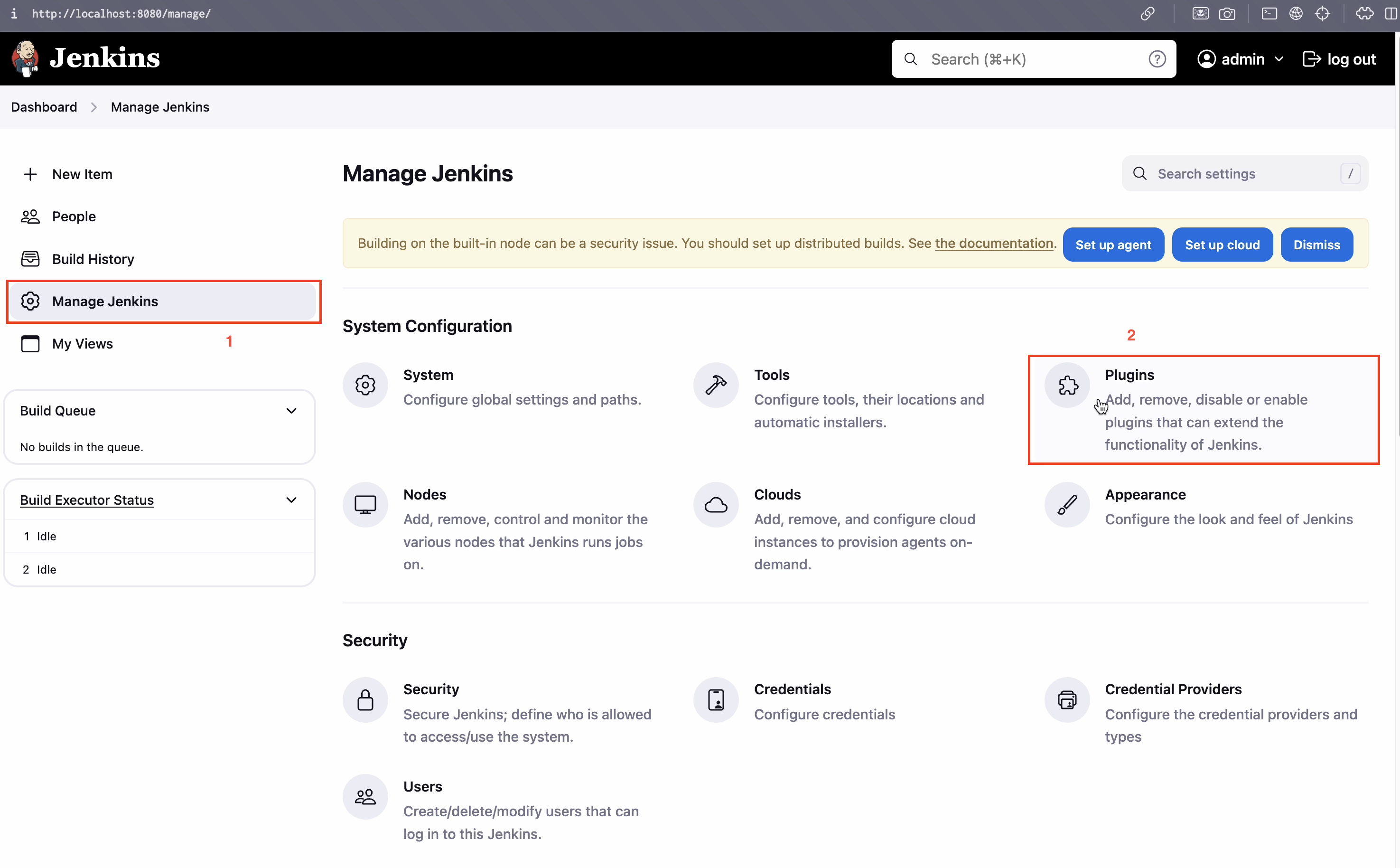Click the browser extensions puzzle icon
The width and height of the screenshot is (1400, 868).
(x=1364, y=14)
